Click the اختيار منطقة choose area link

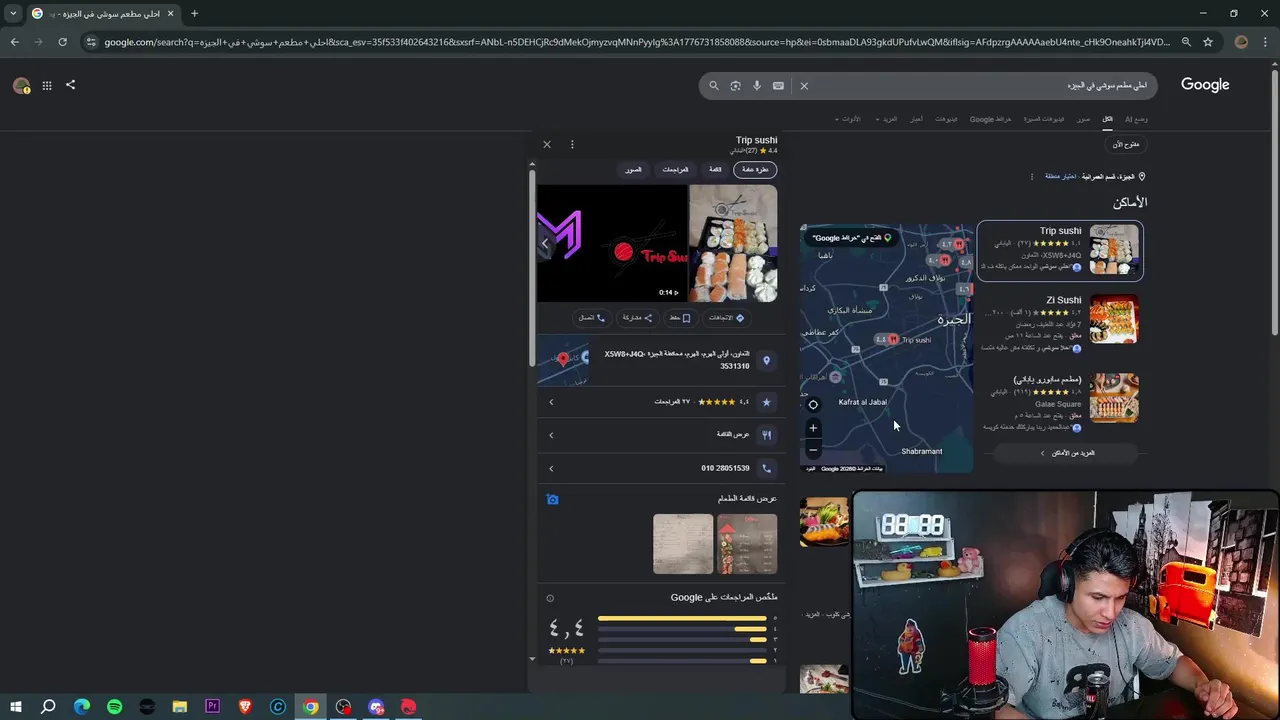pos(1060,177)
